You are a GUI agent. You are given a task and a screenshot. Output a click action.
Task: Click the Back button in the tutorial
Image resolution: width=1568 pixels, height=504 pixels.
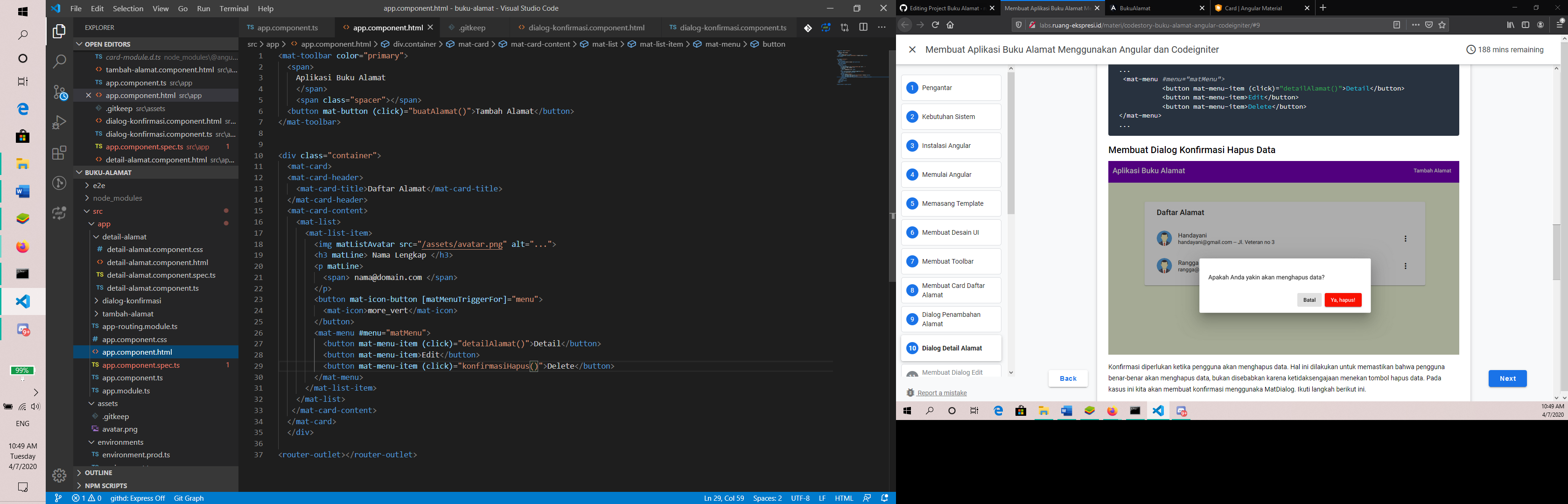tap(1068, 378)
